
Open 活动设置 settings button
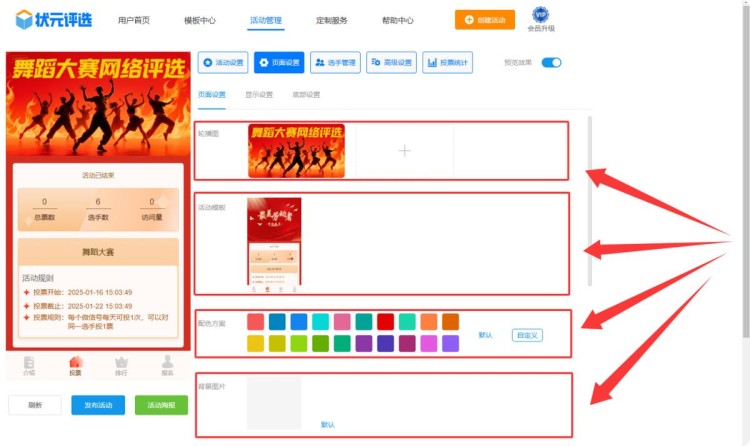[223, 62]
